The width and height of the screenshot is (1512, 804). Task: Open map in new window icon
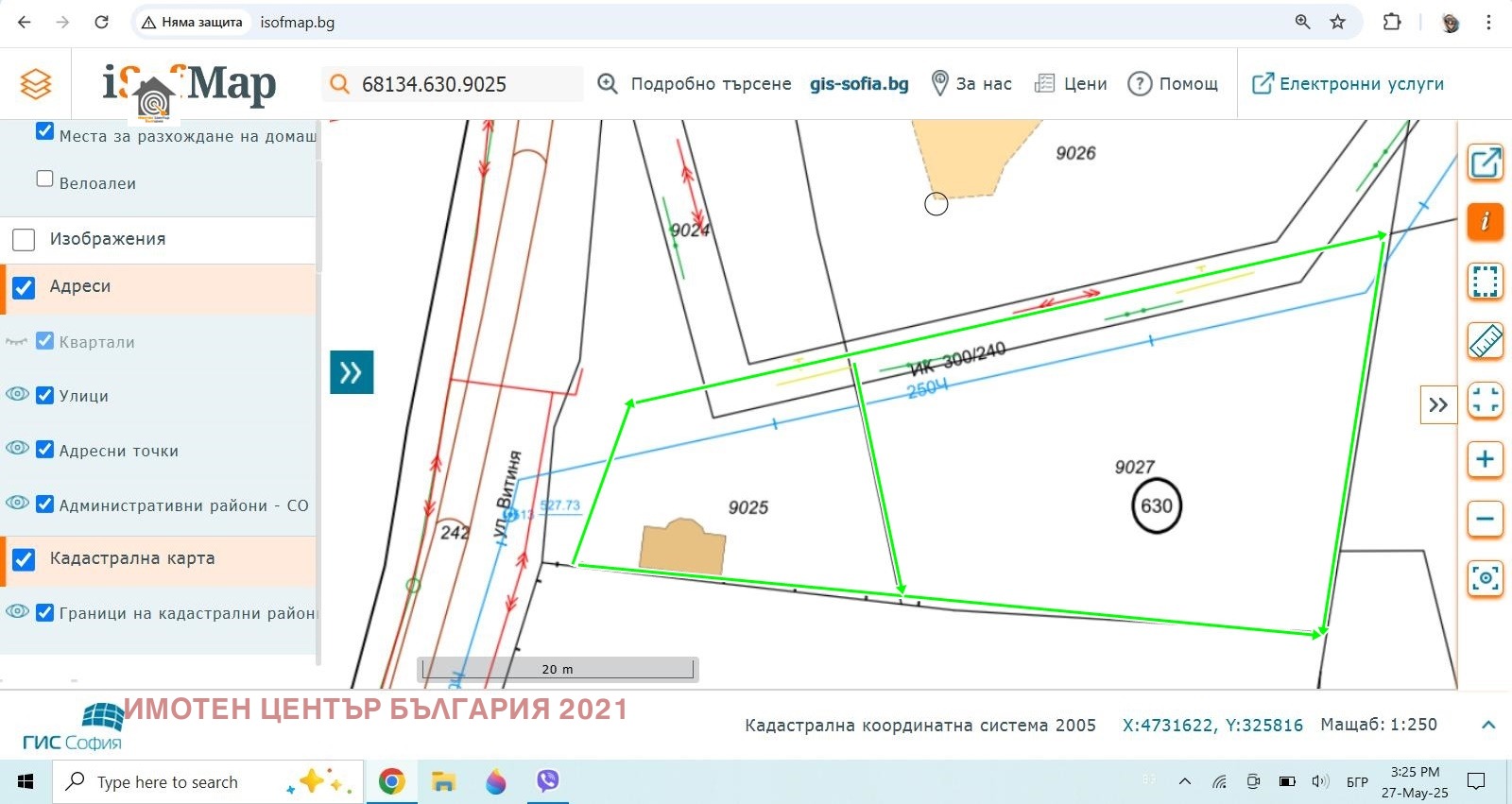[1485, 163]
